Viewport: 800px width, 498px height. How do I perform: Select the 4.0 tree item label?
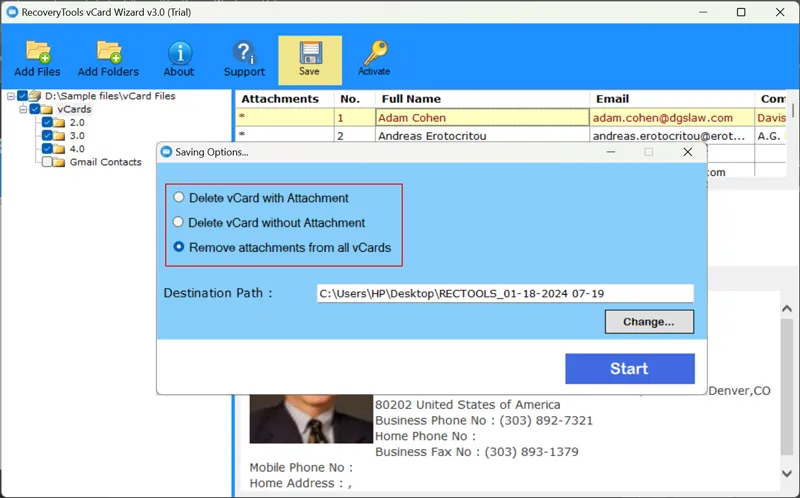coord(77,149)
